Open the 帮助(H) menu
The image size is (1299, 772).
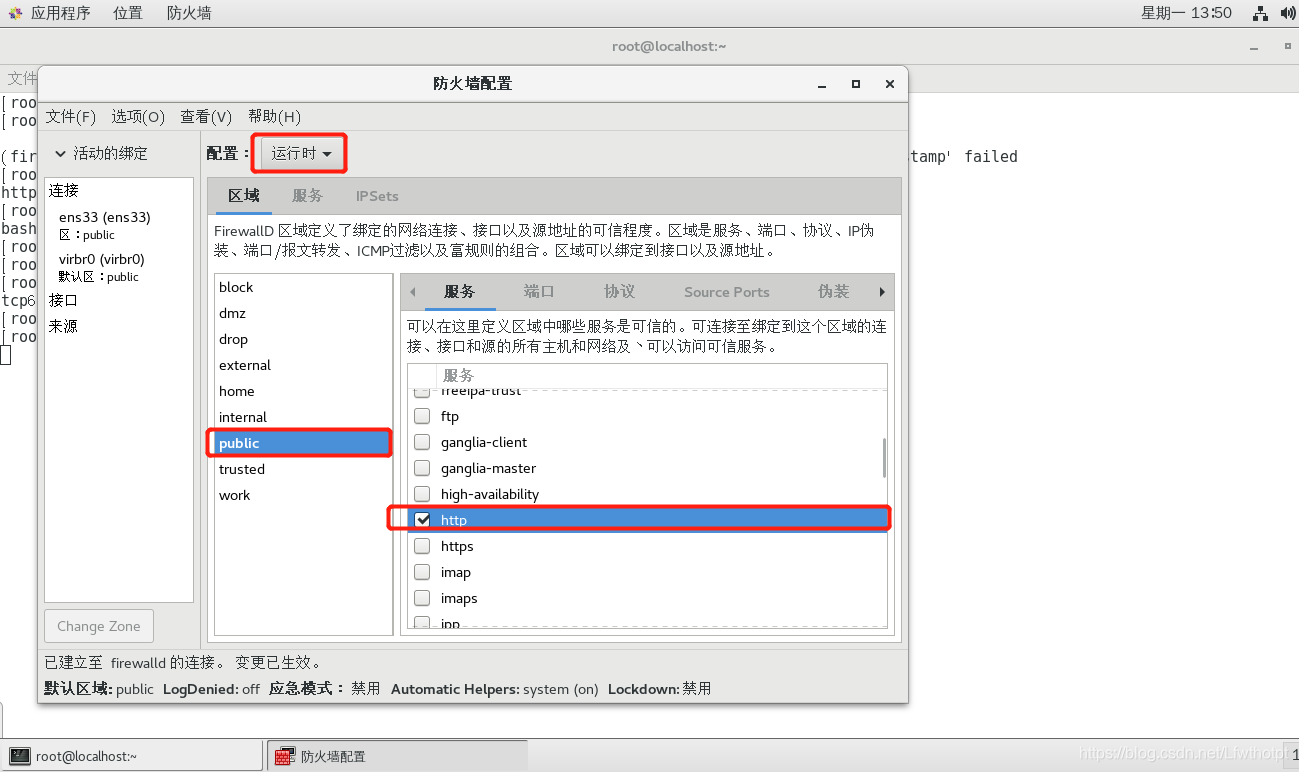tap(274, 116)
